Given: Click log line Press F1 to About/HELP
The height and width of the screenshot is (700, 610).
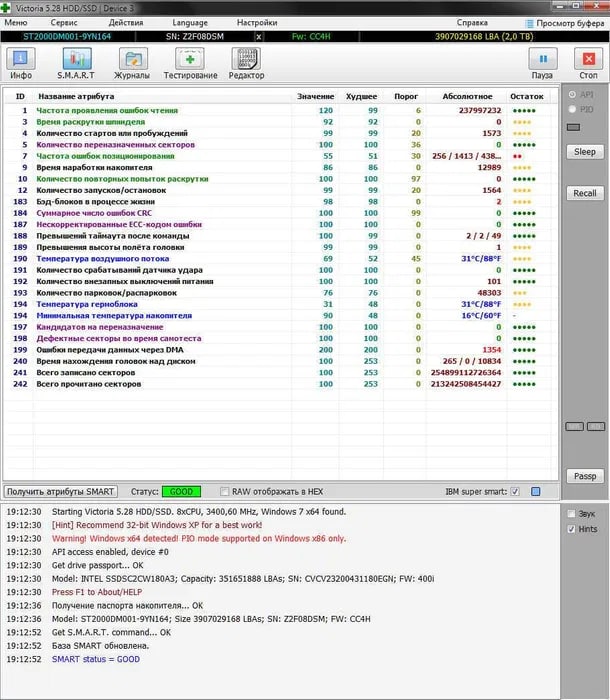Looking at the screenshot, I should (97, 592).
